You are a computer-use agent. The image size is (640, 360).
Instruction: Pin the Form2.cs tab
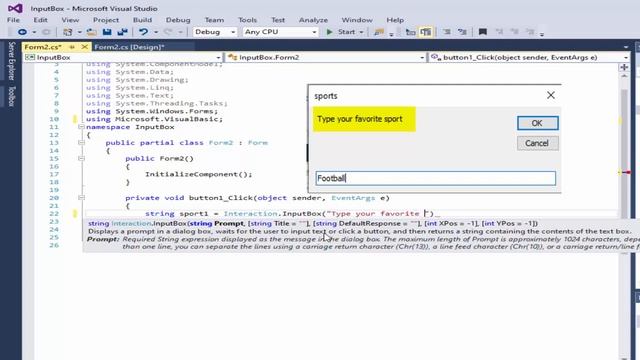coord(72,47)
